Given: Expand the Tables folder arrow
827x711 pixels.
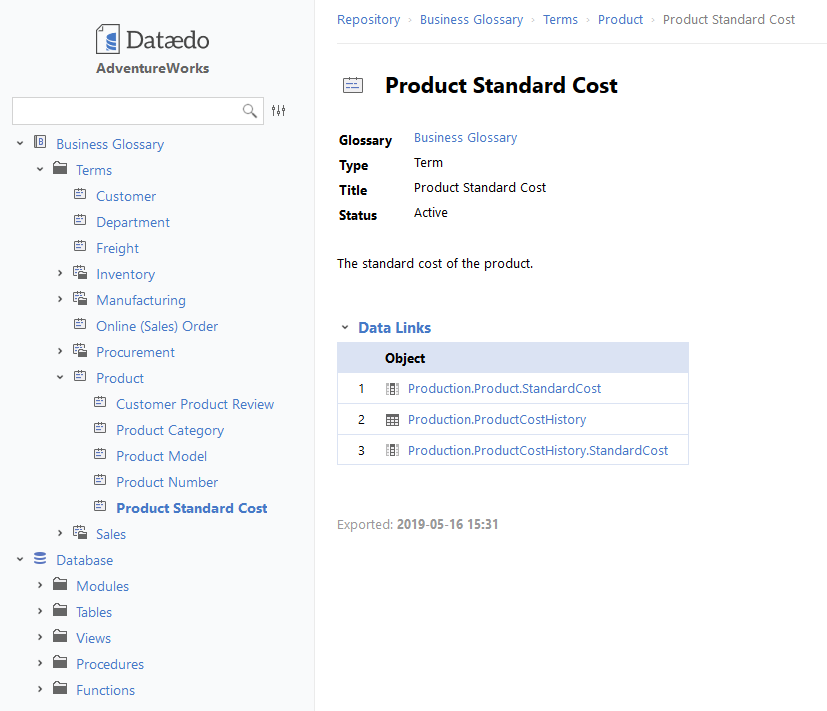Looking at the screenshot, I should tap(40, 611).
